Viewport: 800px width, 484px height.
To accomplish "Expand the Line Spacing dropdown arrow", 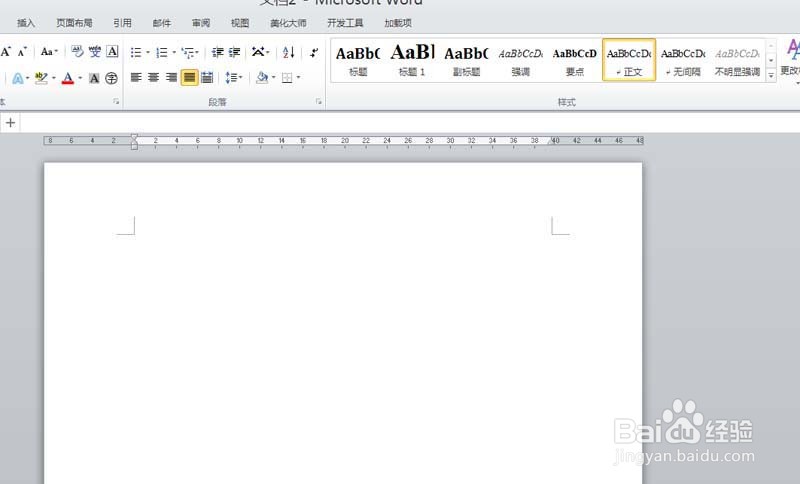I will (241, 78).
